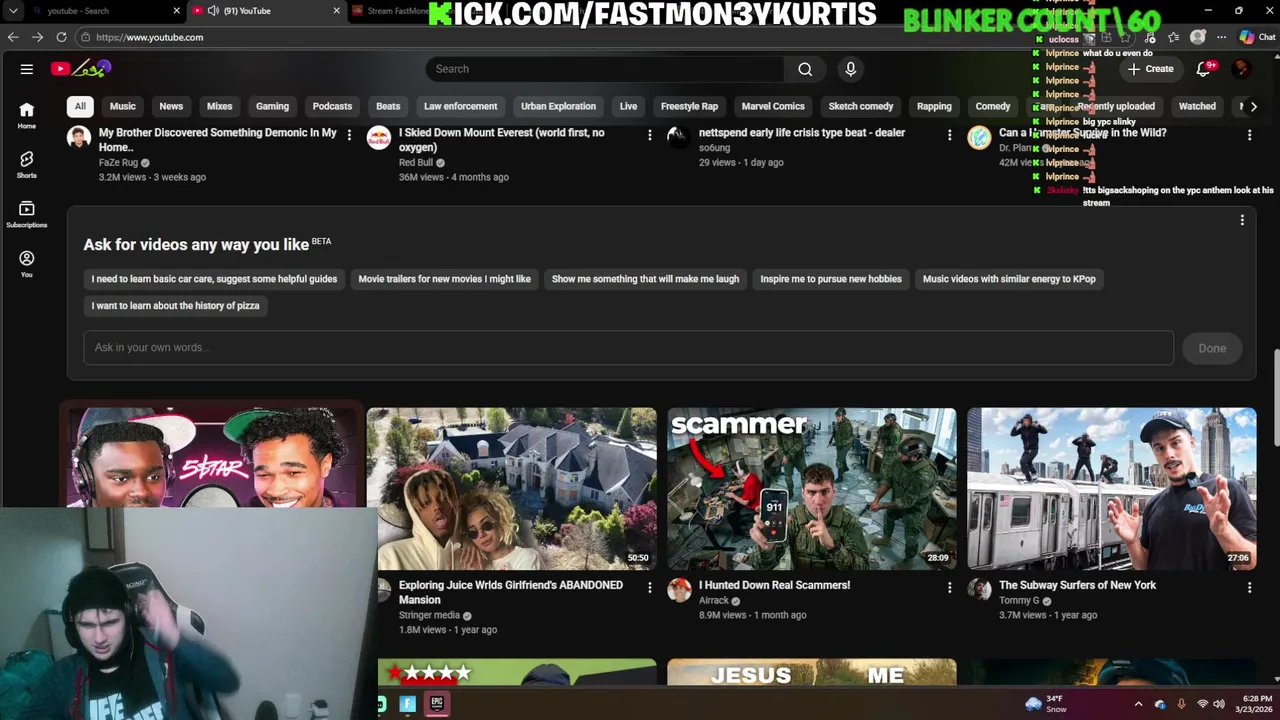Choose 'Inspire me to pursue new hobbies'
1280x720 pixels.
pos(831,279)
